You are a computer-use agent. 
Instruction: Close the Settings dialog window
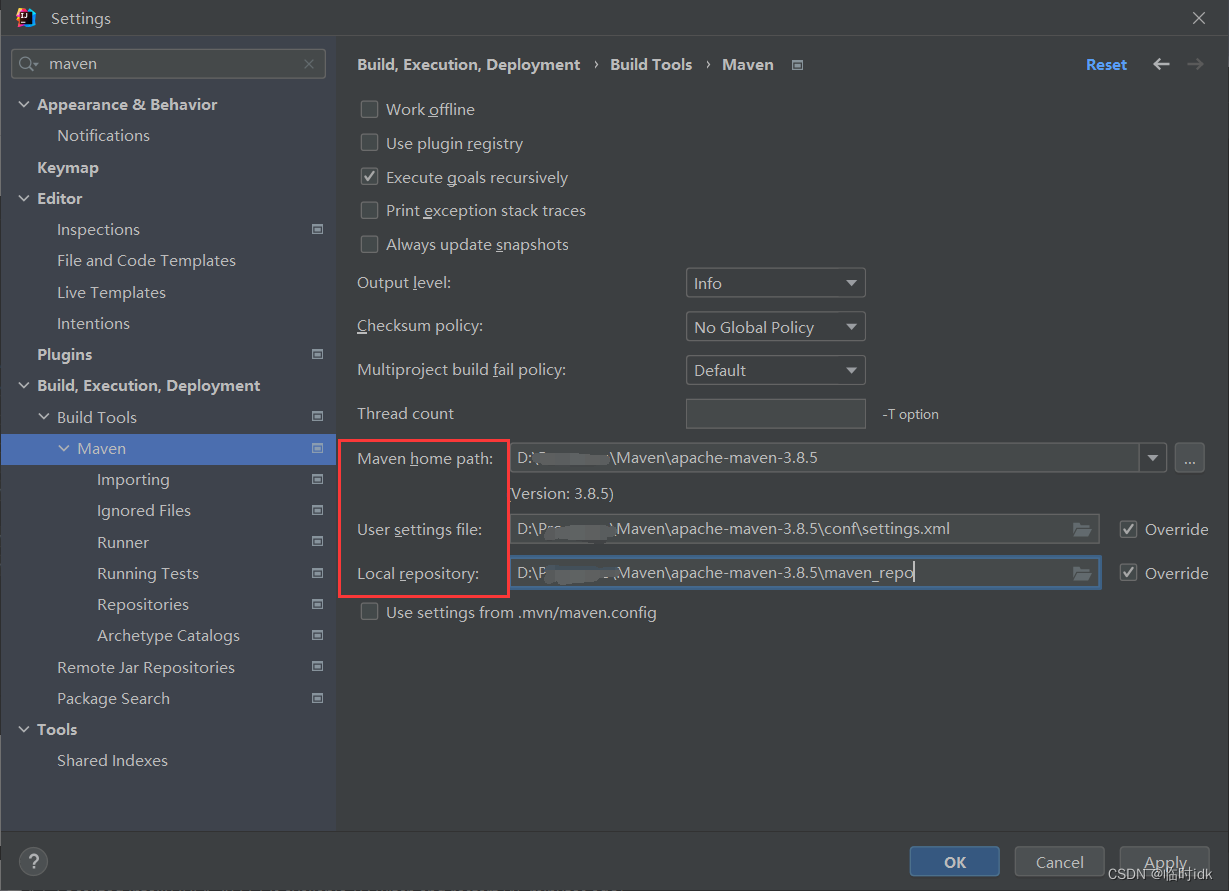(1198, 18)
